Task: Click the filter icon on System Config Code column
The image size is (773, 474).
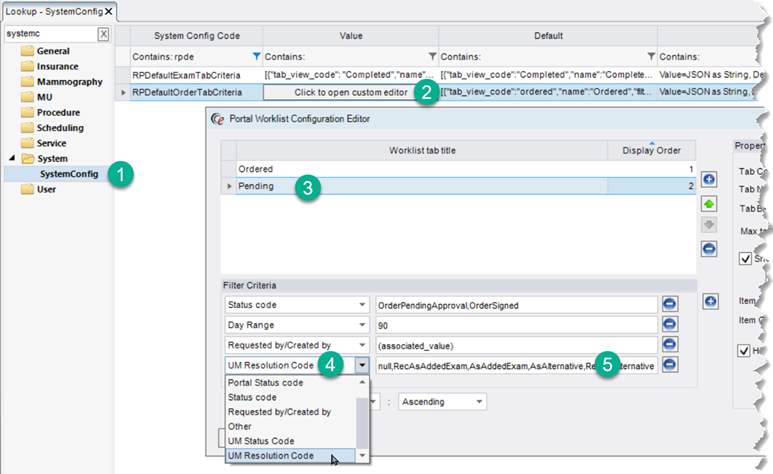Action: tap(256, 56)
